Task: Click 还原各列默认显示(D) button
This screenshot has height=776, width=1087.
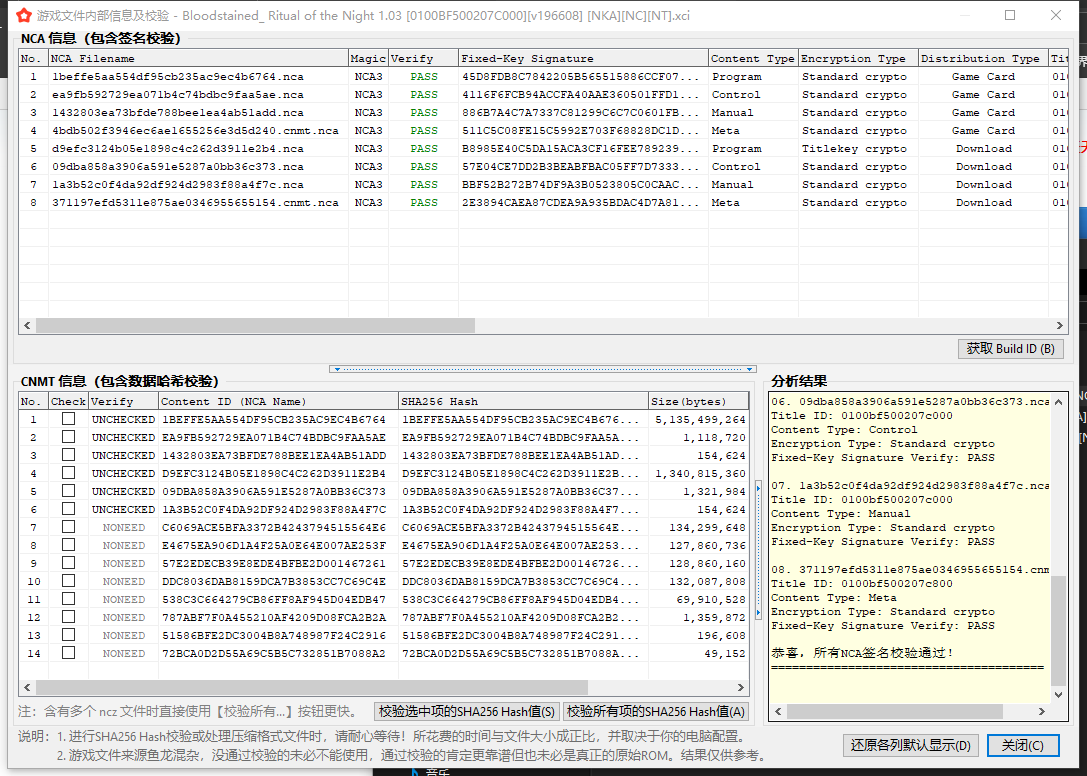Action: (x=910, y=745)
